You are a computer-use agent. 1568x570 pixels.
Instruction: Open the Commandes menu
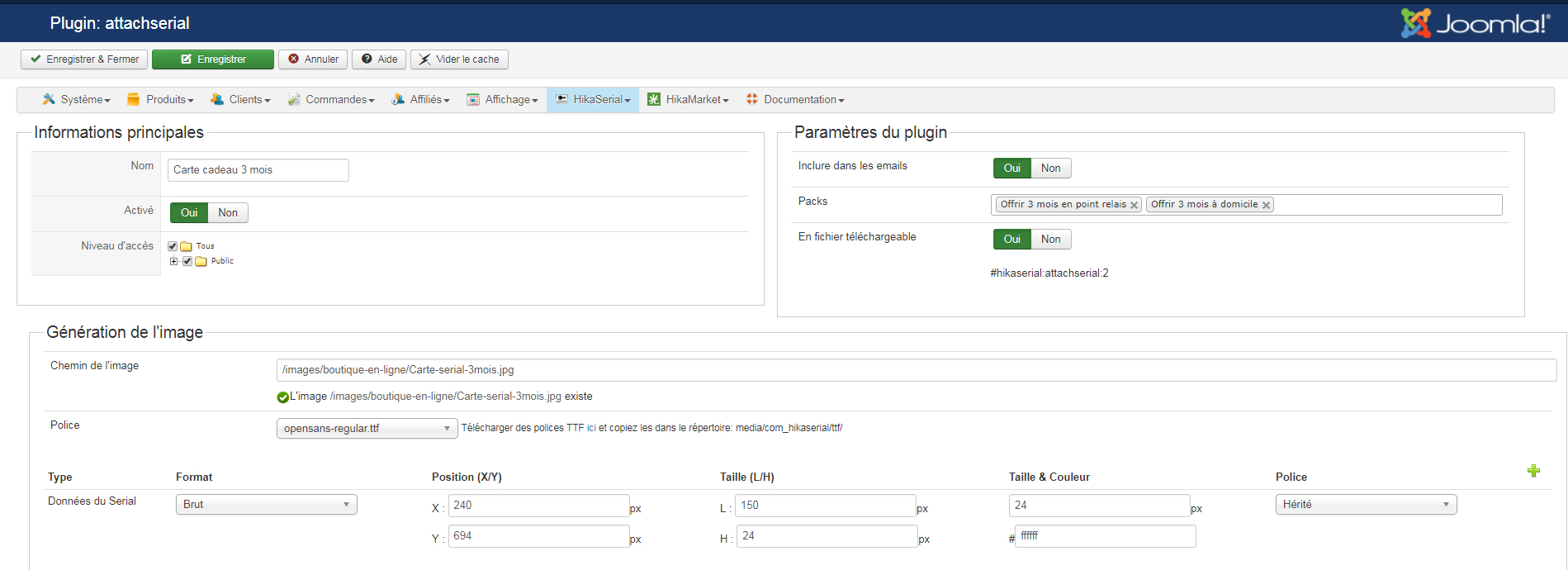point(330,99)
